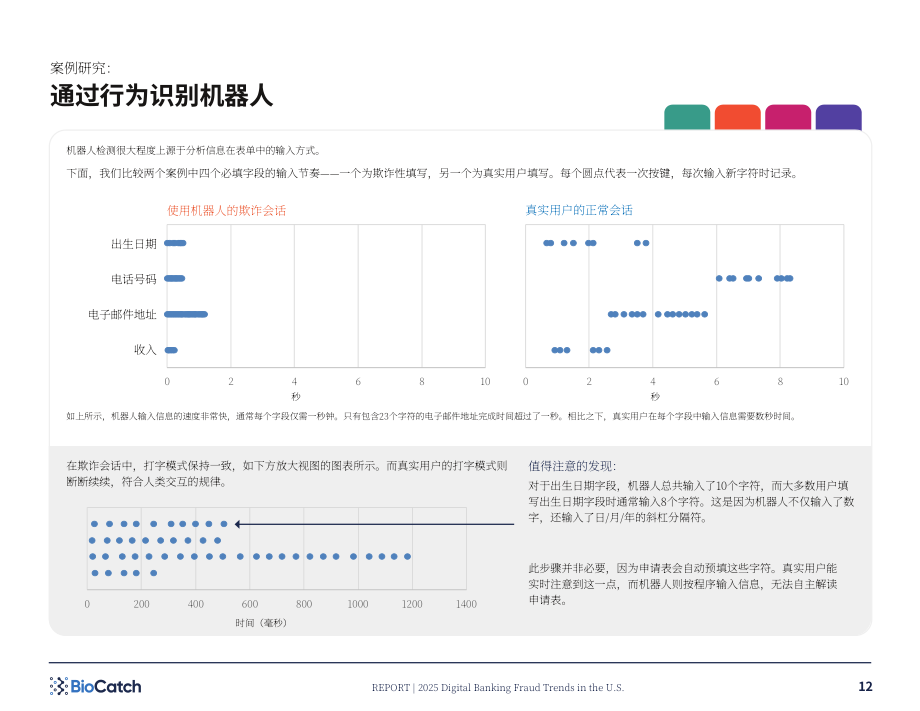The image size is (920, 711).
Task: Click the 收入 row label
Action: click(x=145, y=350)
